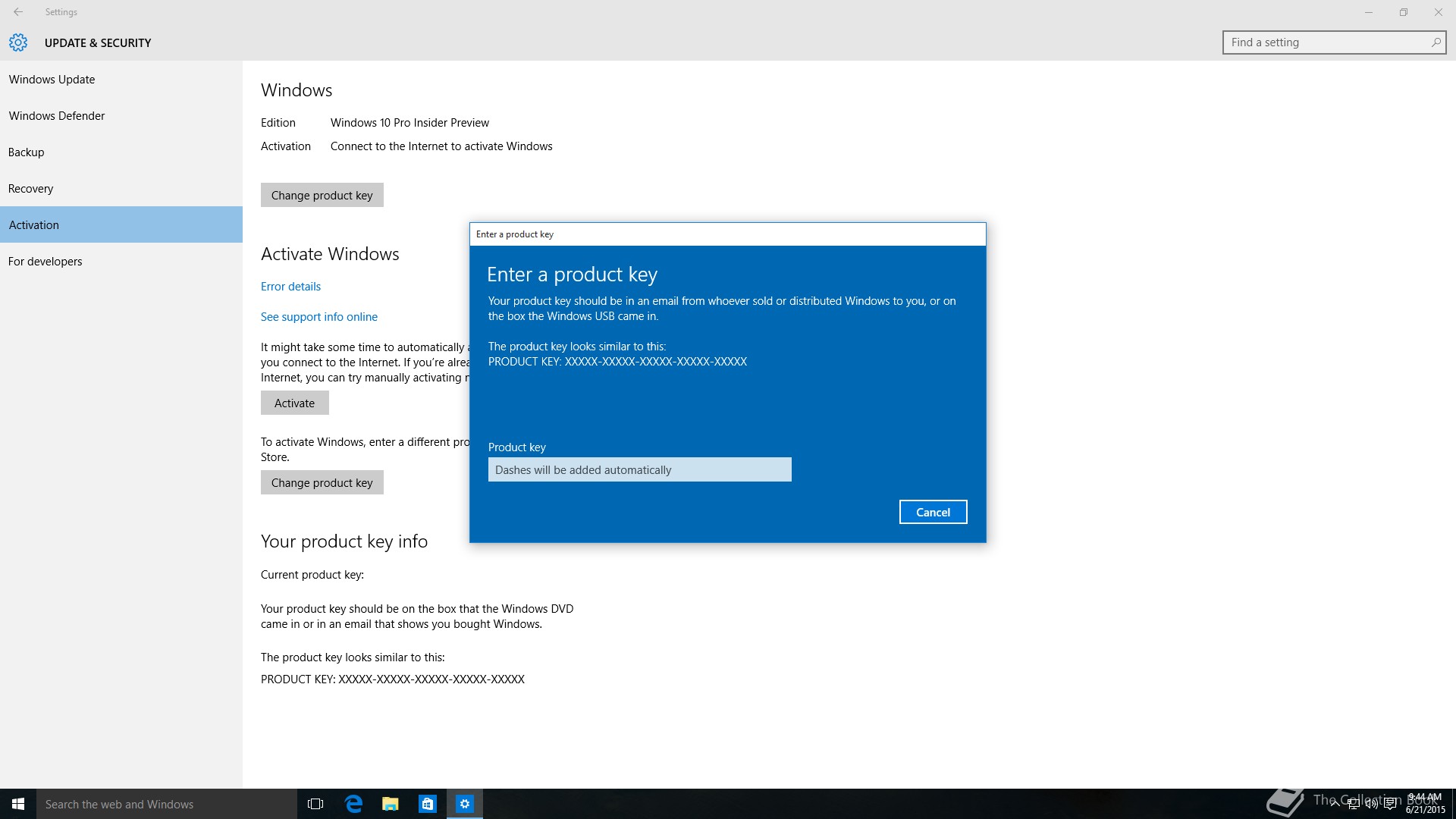Click the Product key input field
1456x819 pixels.
(x=640, y=470)
